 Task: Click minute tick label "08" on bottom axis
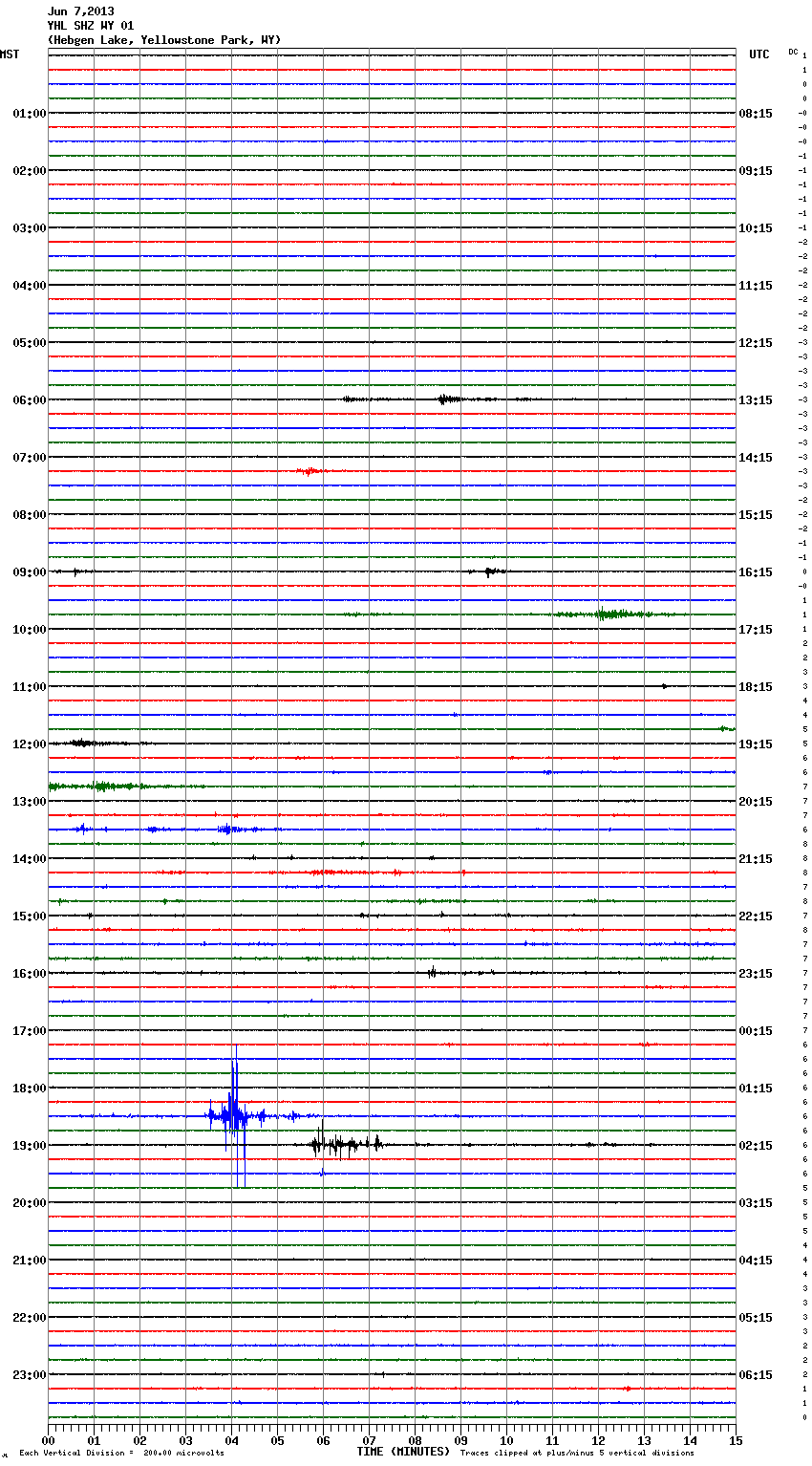(x=415, y=1440)
